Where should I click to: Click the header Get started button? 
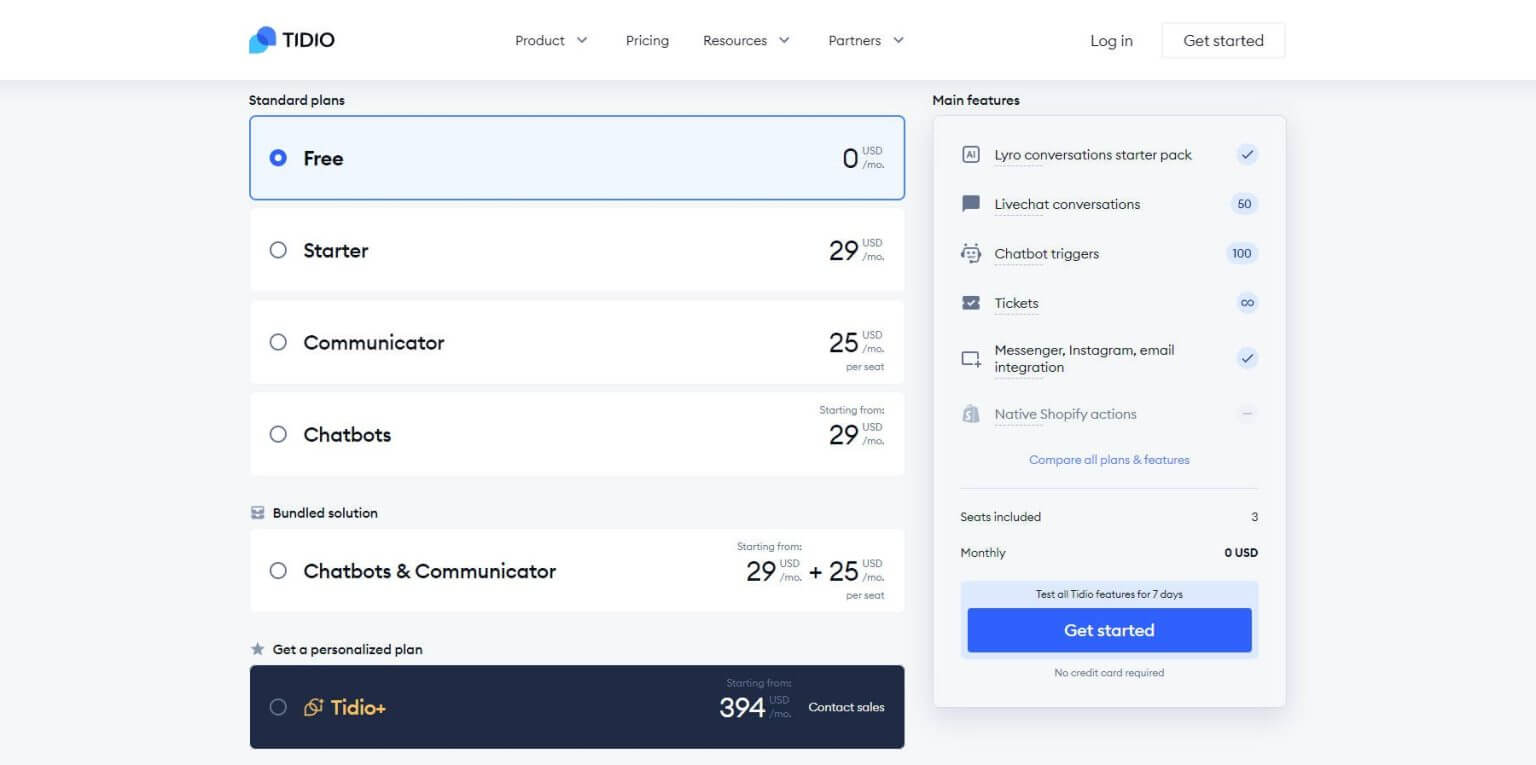[x=1223, y=41]
